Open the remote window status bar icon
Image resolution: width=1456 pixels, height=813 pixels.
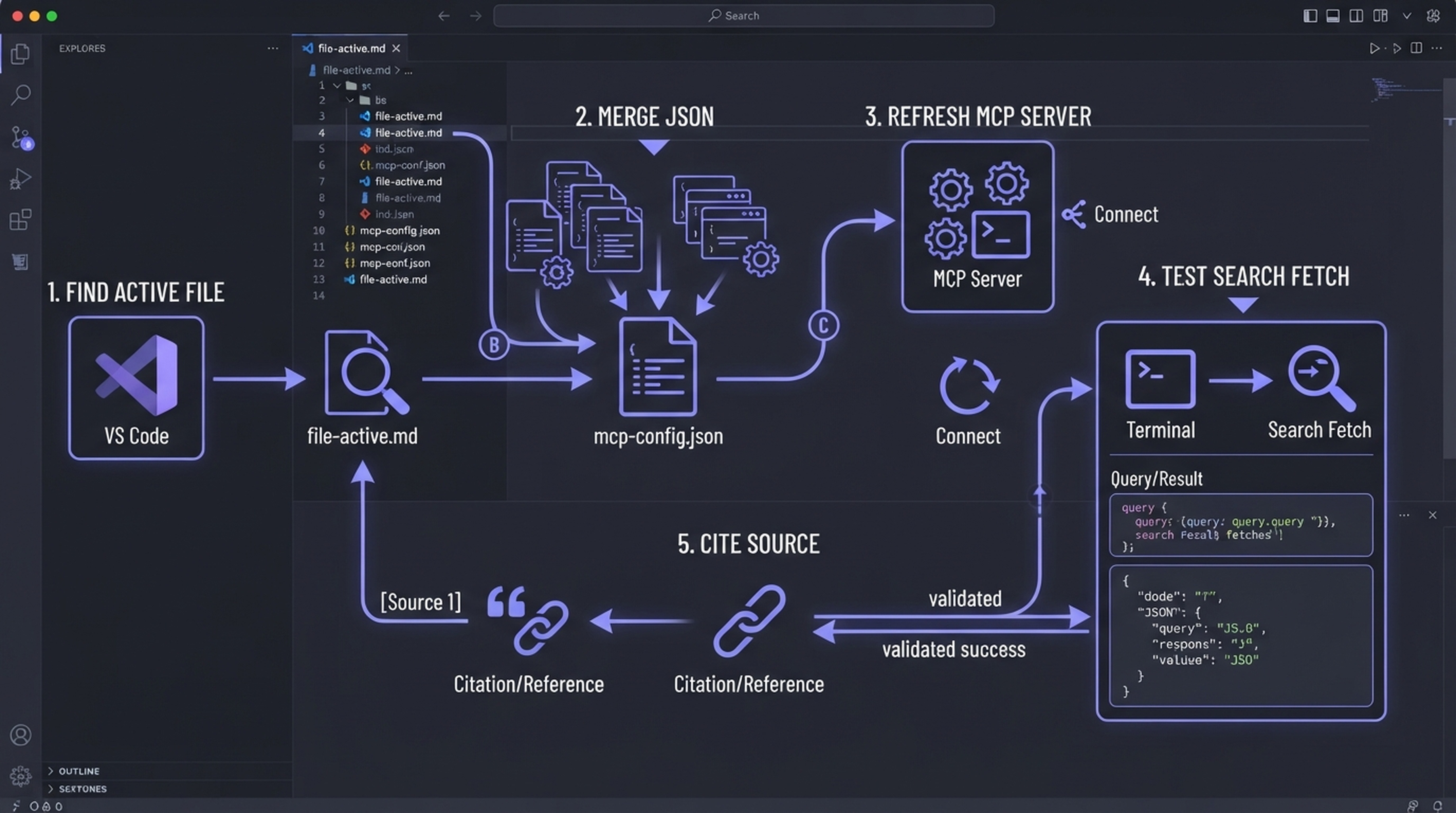pyautogui.click(x=16, y=805)
